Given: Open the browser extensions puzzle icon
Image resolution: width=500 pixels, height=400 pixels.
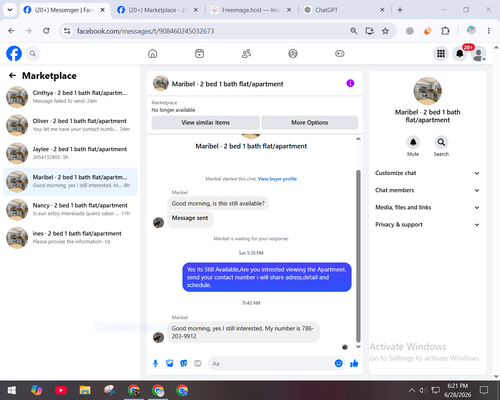Looking at the screenshot, I should coord(445,31).
